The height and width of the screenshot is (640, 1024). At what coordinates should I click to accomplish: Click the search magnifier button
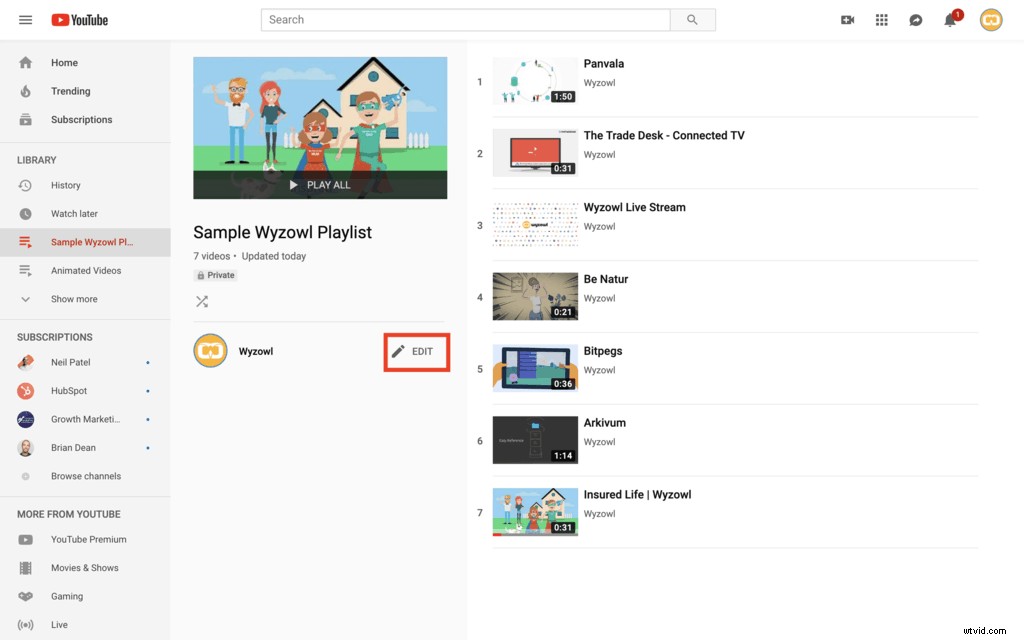coord(692,19)
